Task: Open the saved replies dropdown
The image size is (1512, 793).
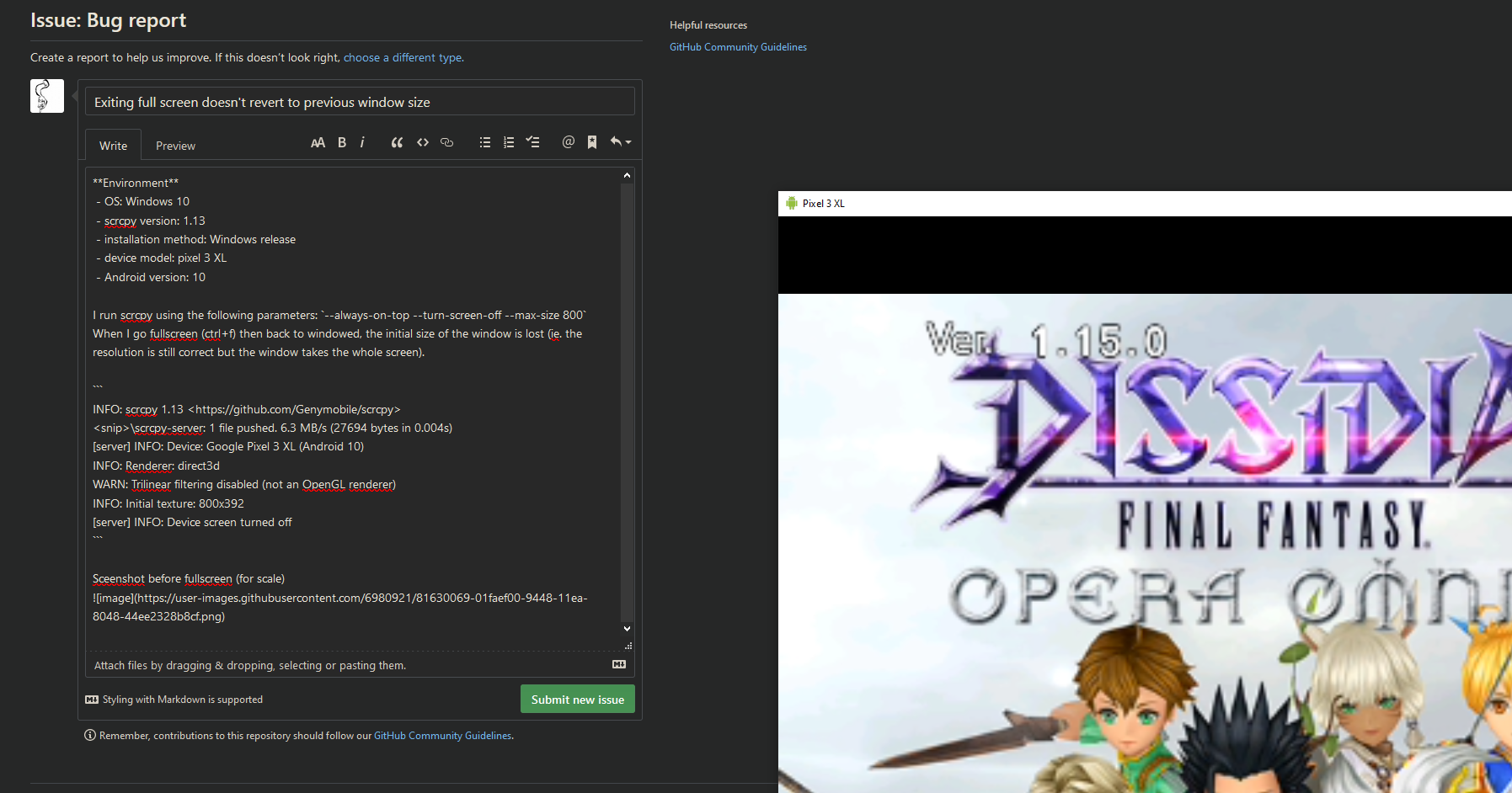Action: [x=620, y=142]
